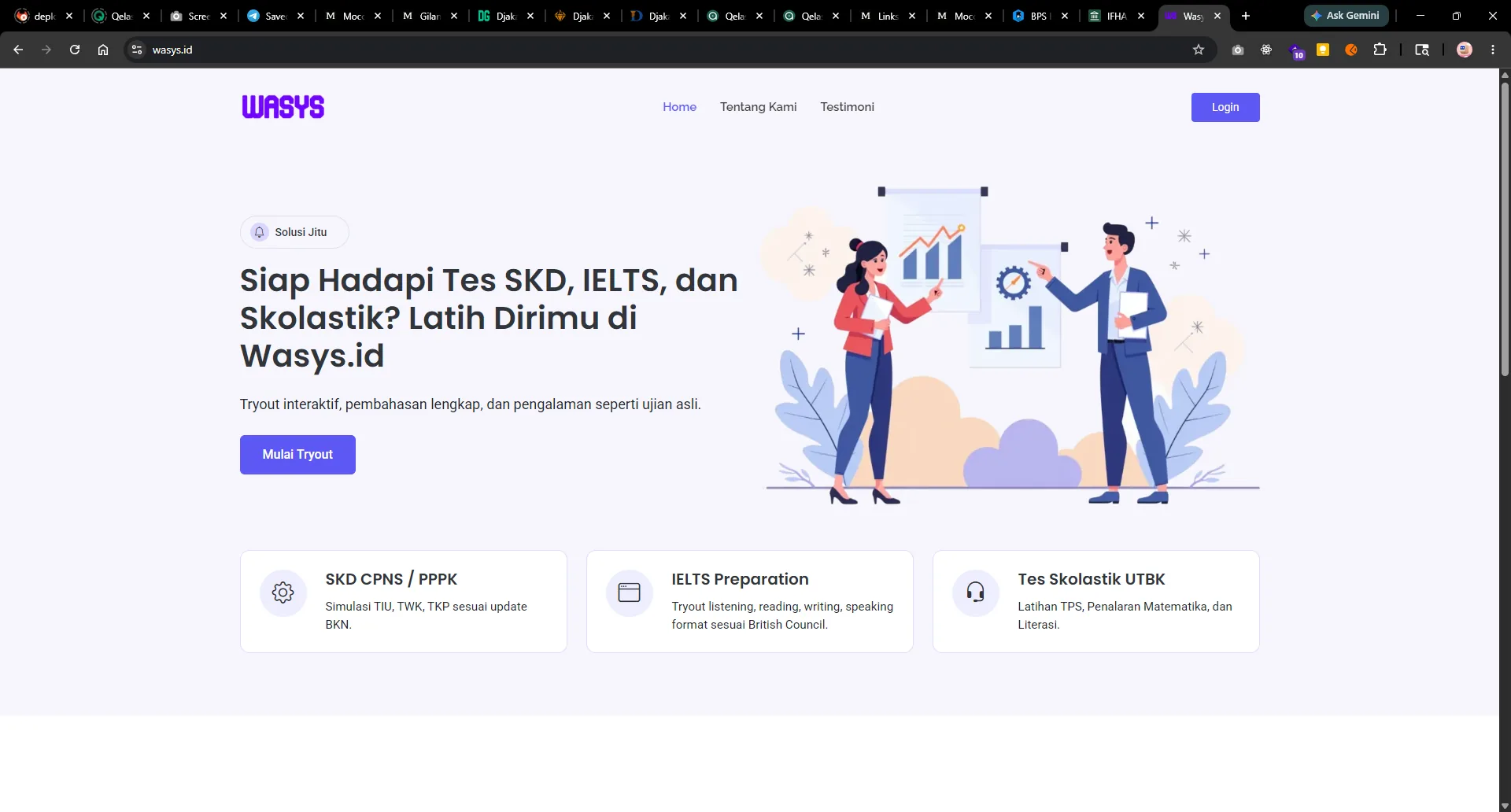Open the browser home page icon
This screenshot has width=1511, height=812.
click(103, 50)
